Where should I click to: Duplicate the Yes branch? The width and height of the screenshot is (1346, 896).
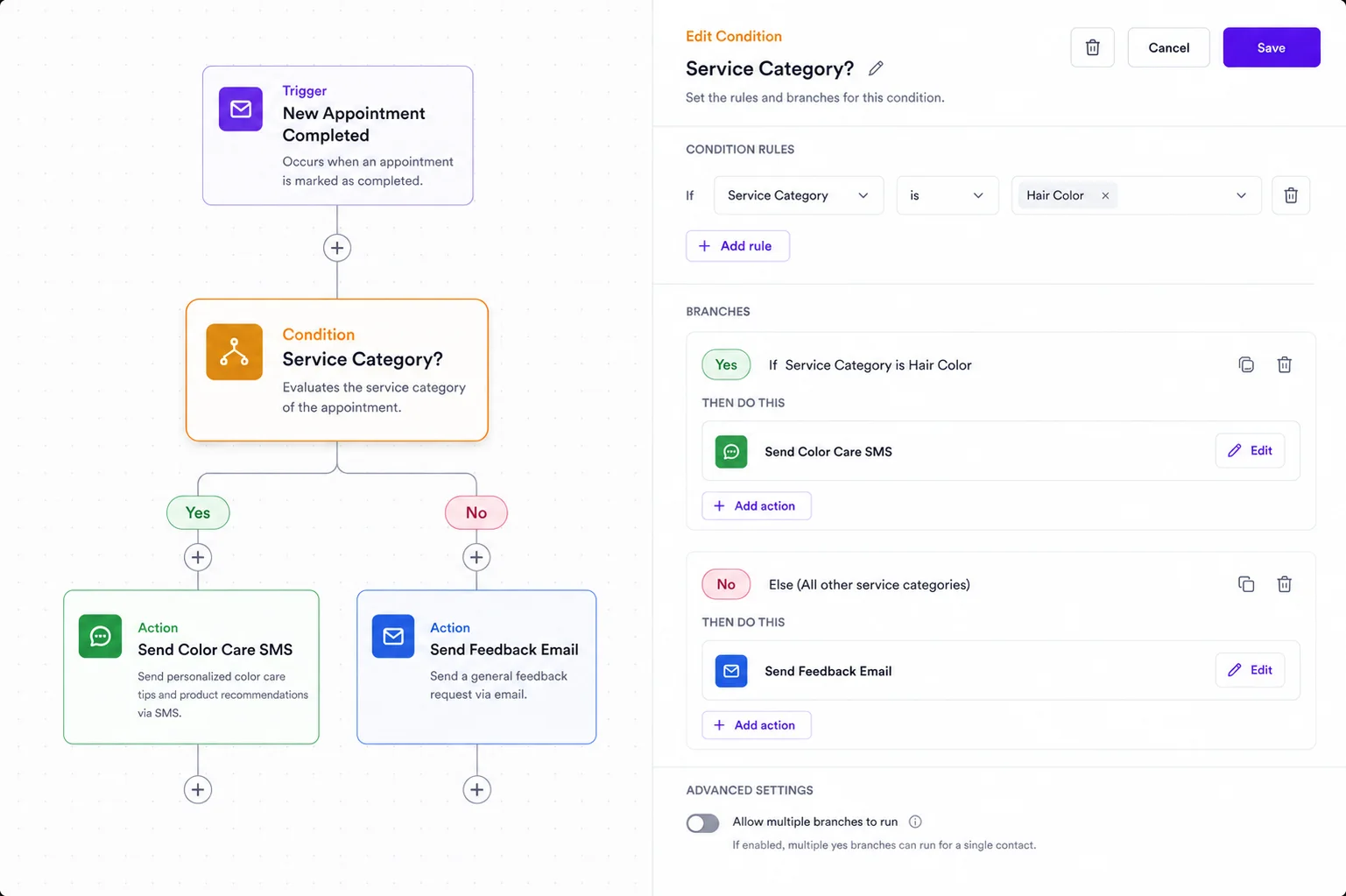click(1246, 364)
